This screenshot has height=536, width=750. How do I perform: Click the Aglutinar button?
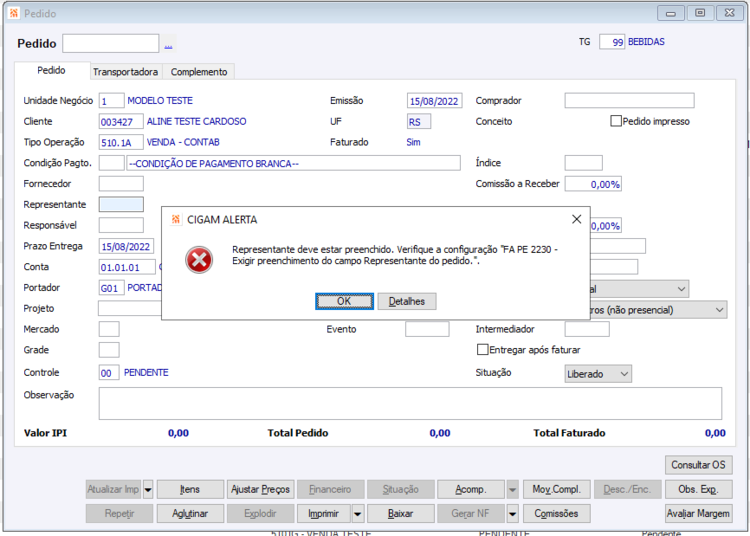(190, 514)
